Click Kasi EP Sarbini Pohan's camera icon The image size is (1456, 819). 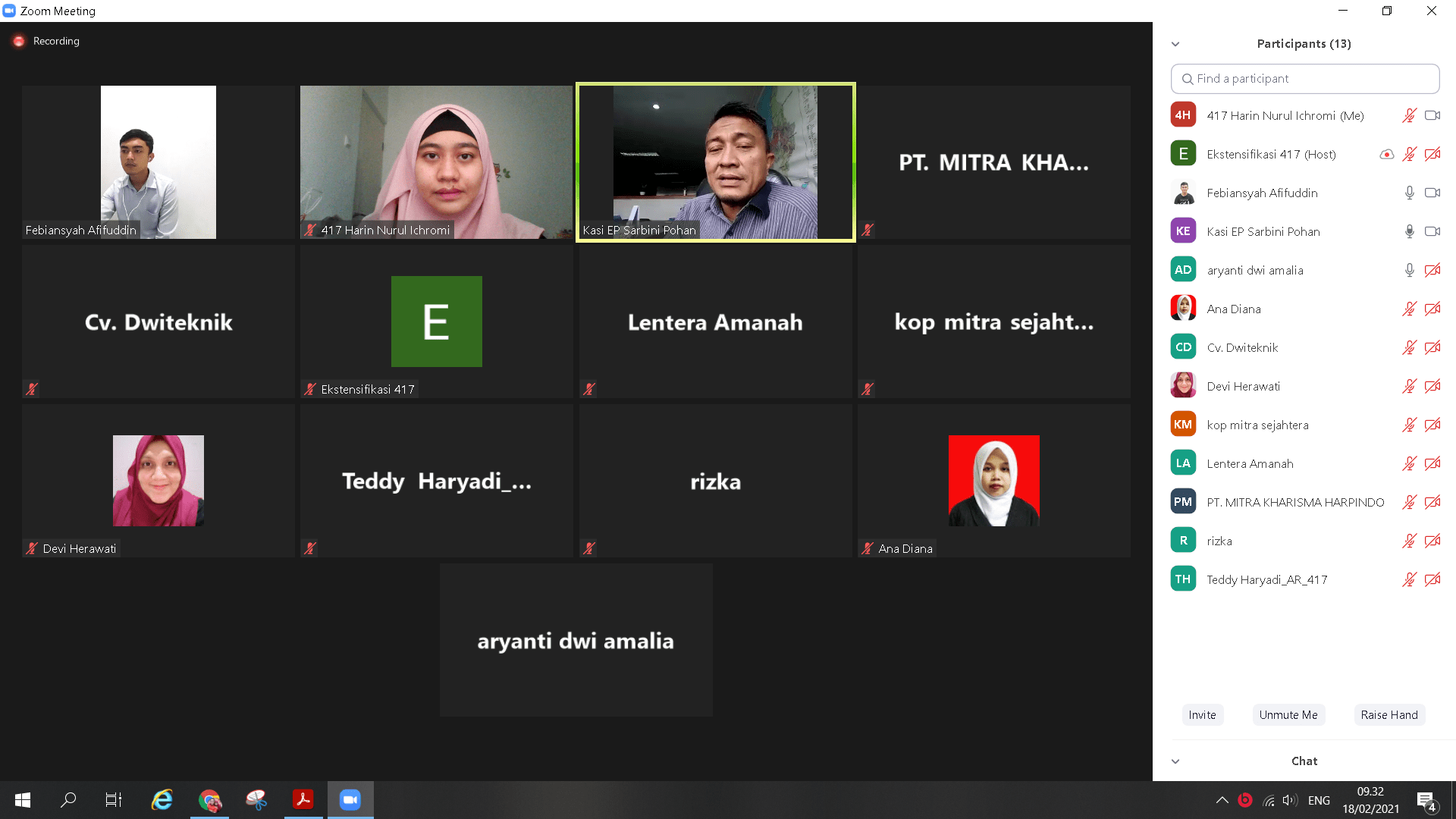click(x=1432, y=231)
